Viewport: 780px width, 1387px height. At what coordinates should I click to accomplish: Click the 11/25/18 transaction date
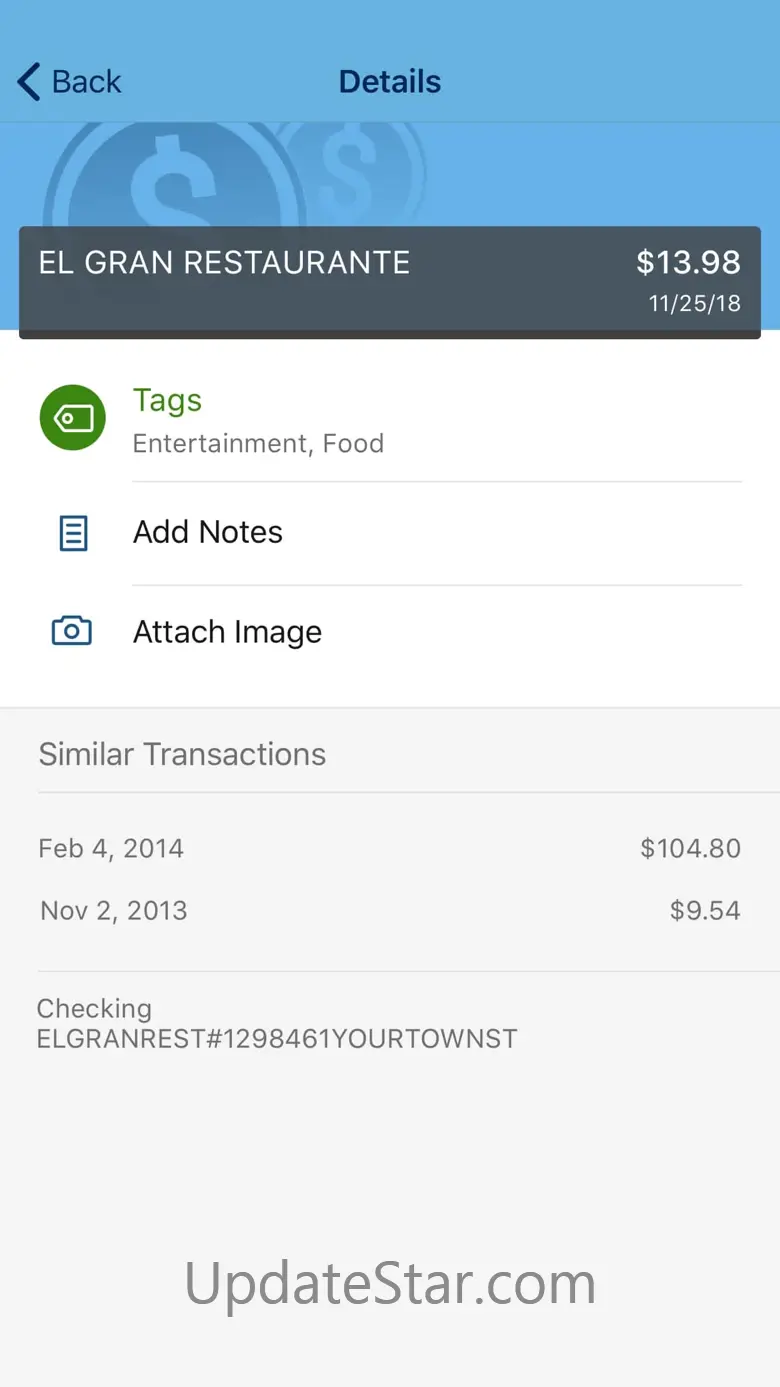pyautogui.click(x=695, y=304)
